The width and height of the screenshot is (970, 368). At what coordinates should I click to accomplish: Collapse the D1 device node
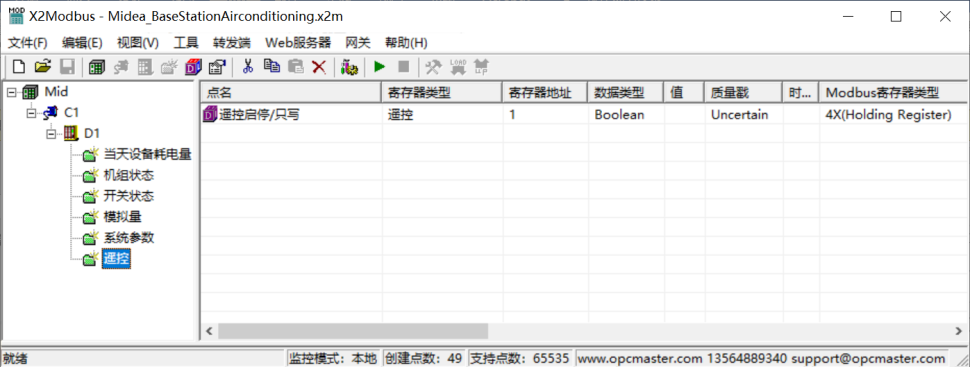point(51,133)
